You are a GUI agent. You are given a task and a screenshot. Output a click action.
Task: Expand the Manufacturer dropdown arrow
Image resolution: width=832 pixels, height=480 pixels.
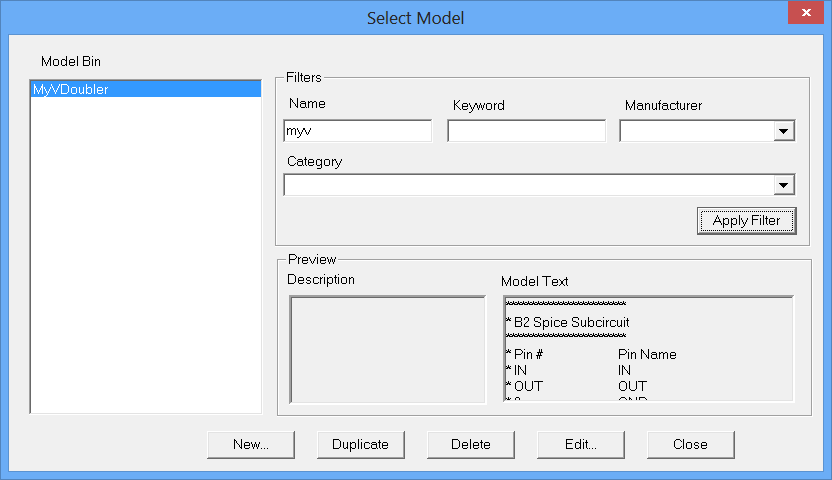tap(783, 131)
